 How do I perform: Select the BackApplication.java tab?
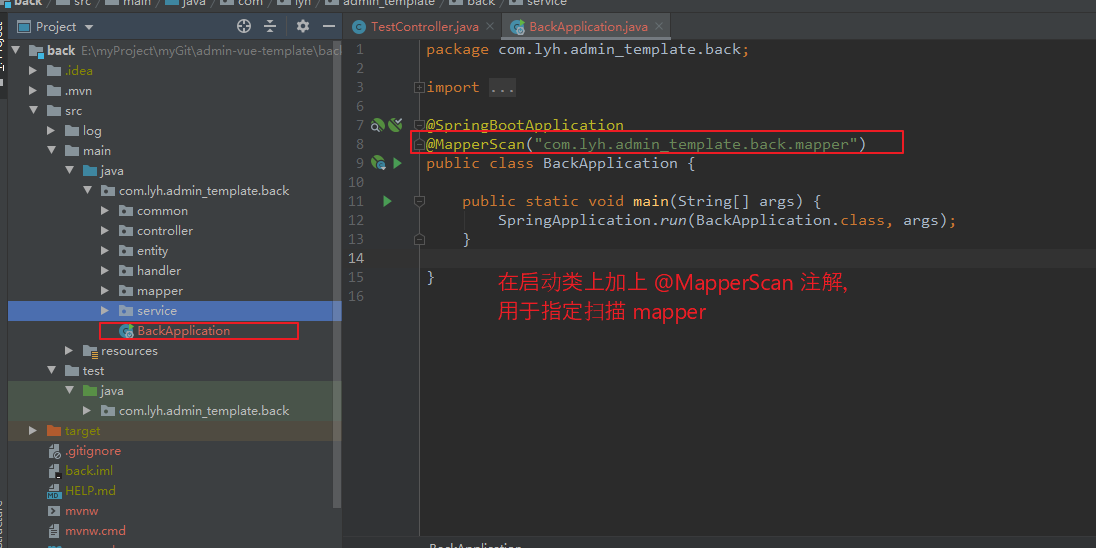coord(588,27)
